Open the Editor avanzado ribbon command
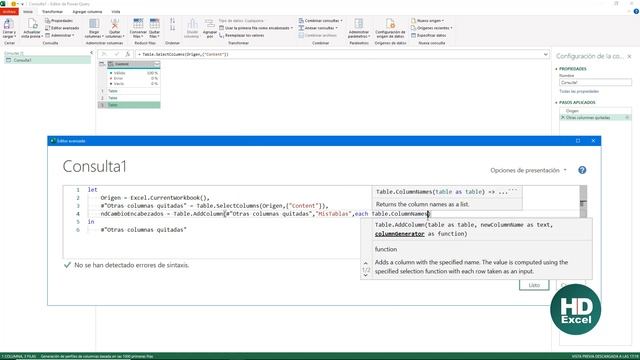This screenshot has width=640, height=360. click(62, 28)
